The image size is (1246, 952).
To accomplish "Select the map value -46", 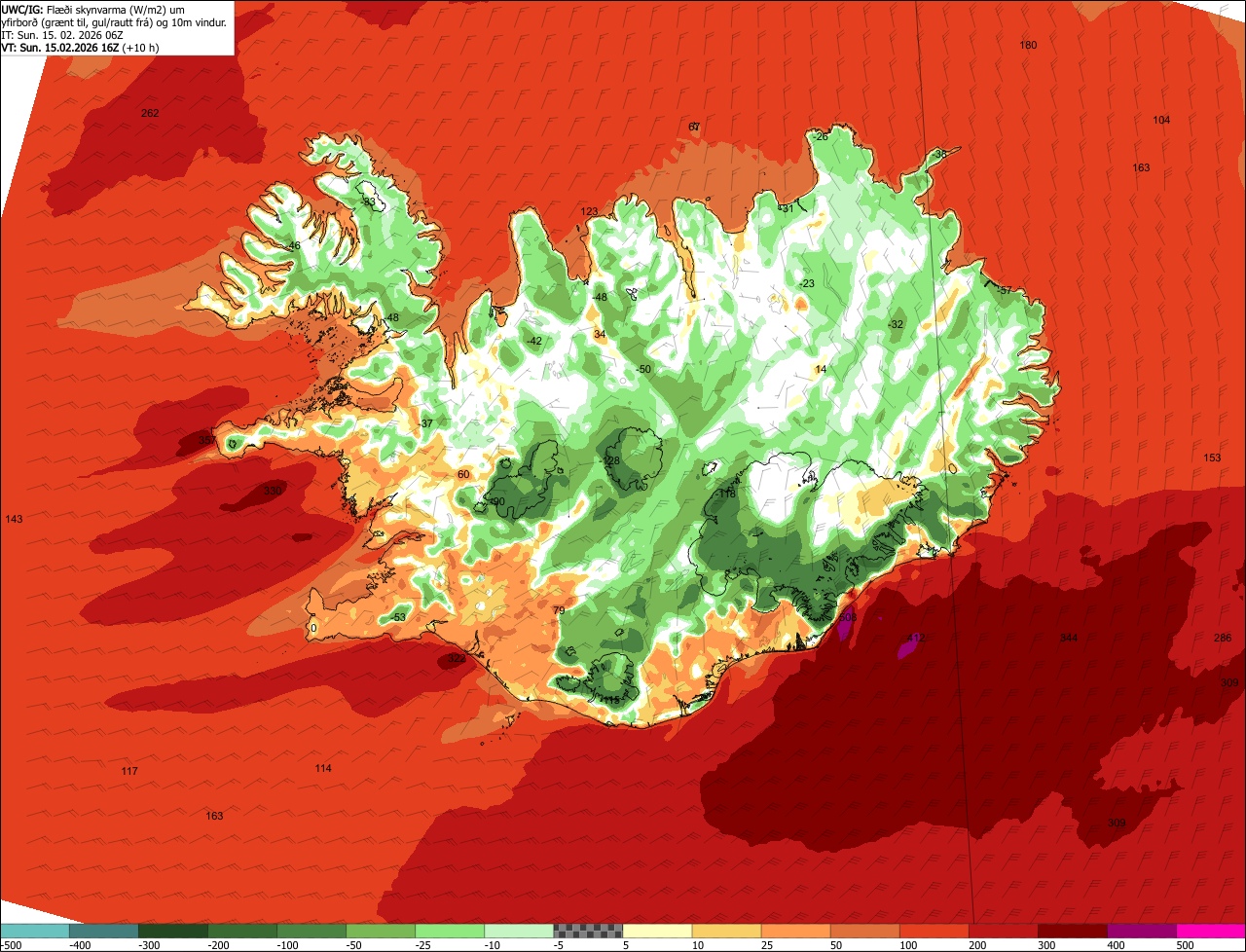I will tap(293, 245).
